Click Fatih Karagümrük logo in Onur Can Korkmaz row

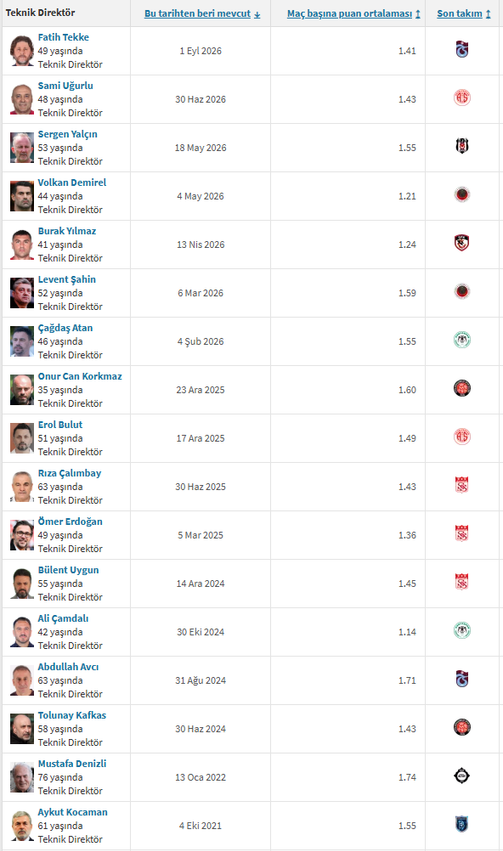coord(462,389)
